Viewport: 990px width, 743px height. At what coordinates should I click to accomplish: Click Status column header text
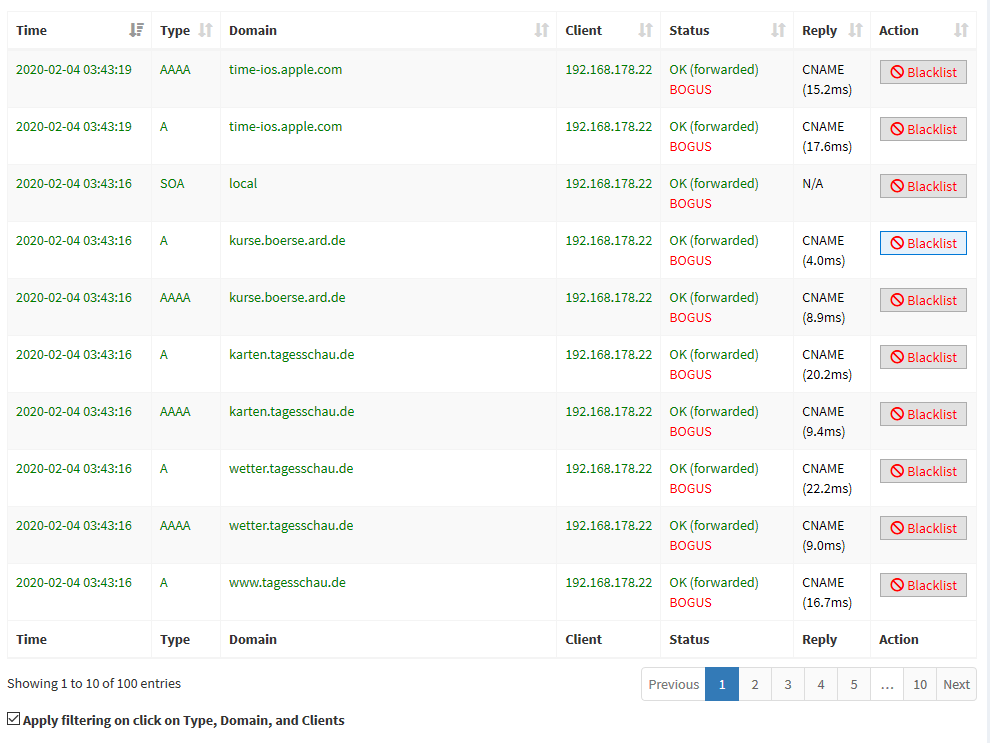click(689, 30)
